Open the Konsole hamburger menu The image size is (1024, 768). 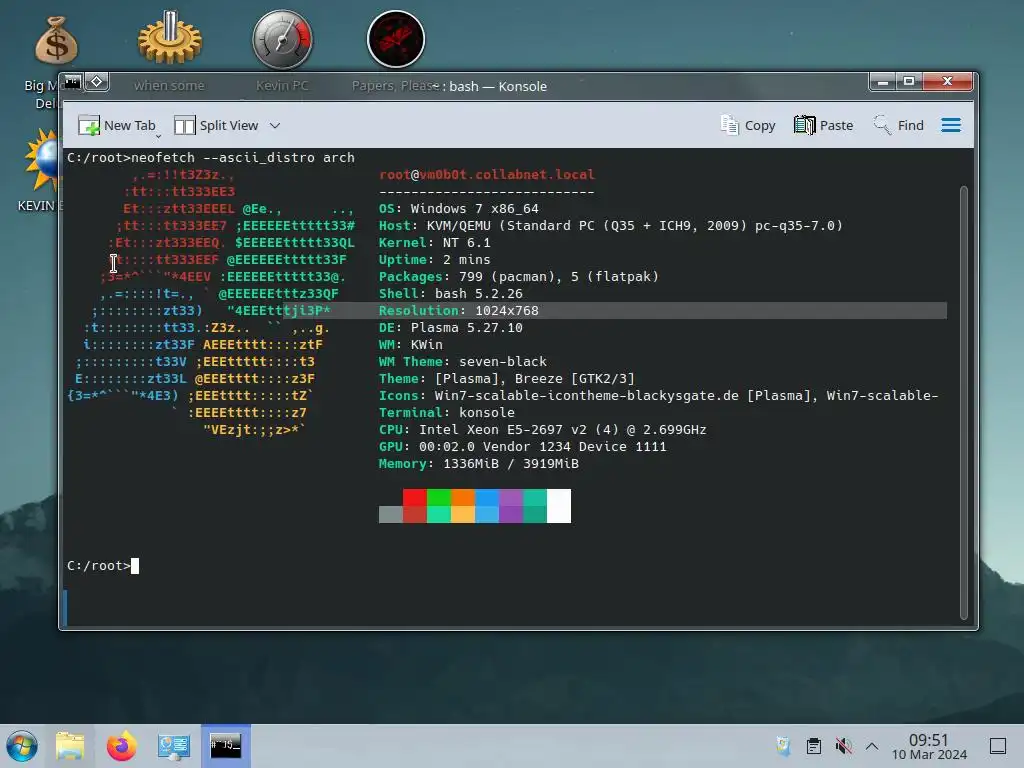pos(951,125)
